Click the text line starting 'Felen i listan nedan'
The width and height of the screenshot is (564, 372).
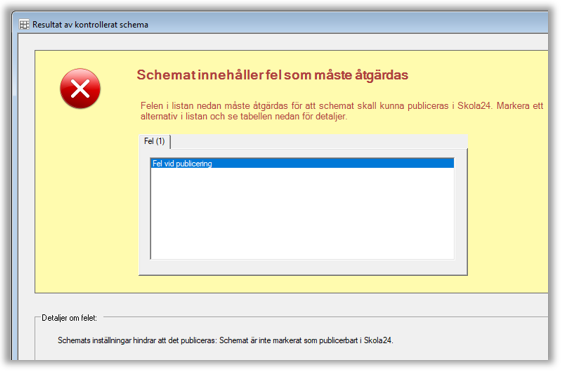pos(342,106)
